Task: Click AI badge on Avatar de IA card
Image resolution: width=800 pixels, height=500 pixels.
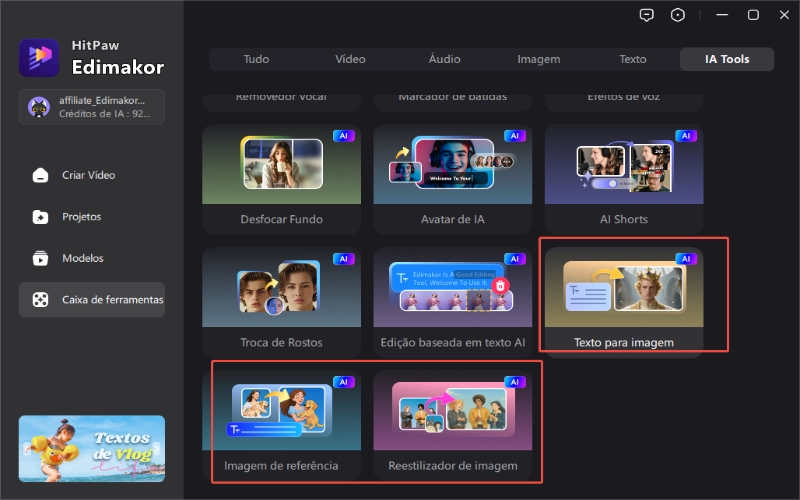Action: point(515,136)
